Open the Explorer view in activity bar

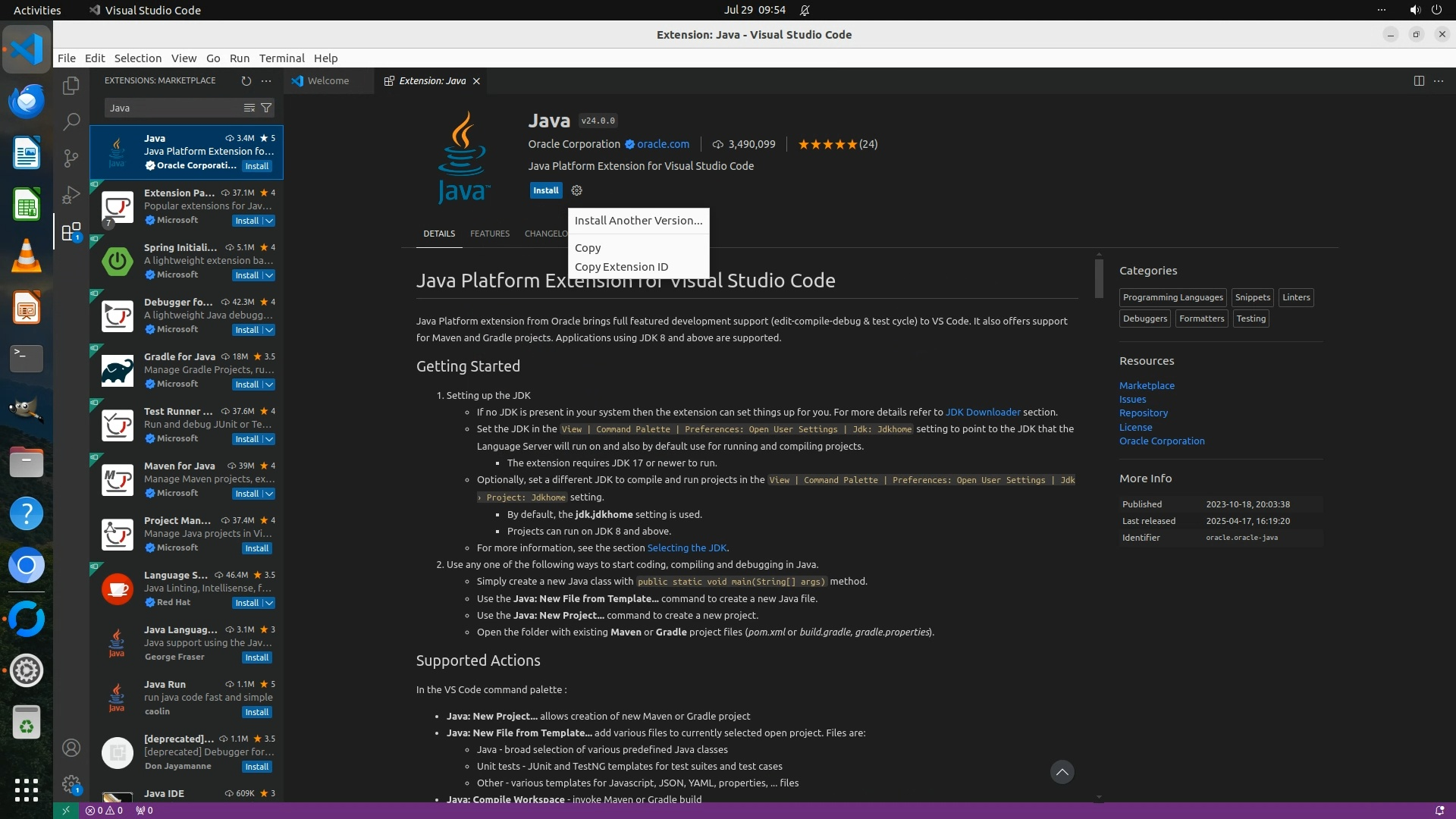click(x=71, y=86)
